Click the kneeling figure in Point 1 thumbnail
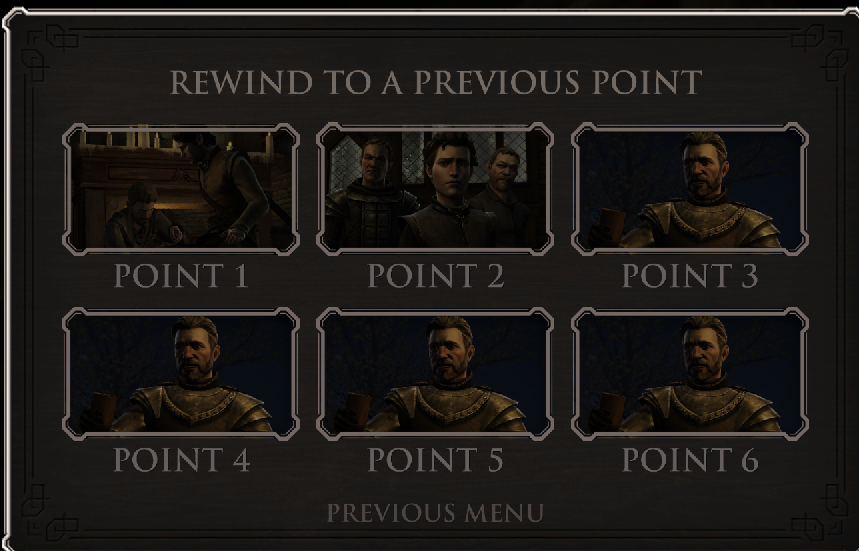This screenshot has height=551, width=859. pyautogui.click(x=141, y=217)
